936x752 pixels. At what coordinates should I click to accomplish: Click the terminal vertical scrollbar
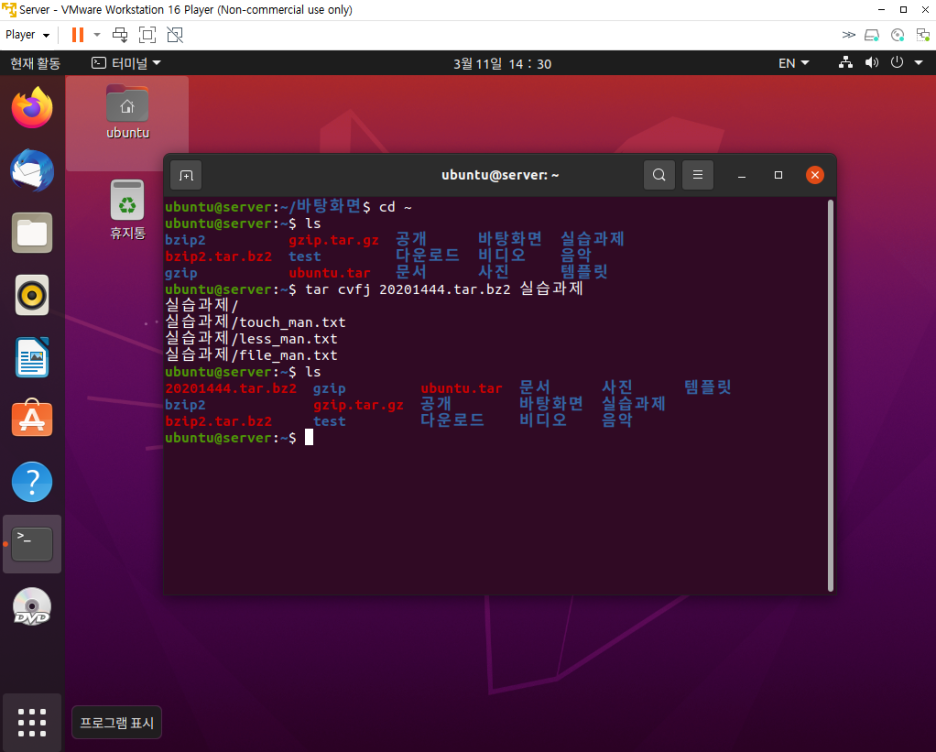click(830, 396)
